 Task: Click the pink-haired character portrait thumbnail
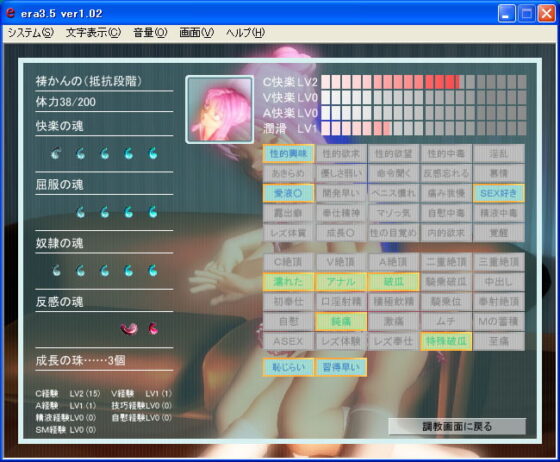(220, 109)
